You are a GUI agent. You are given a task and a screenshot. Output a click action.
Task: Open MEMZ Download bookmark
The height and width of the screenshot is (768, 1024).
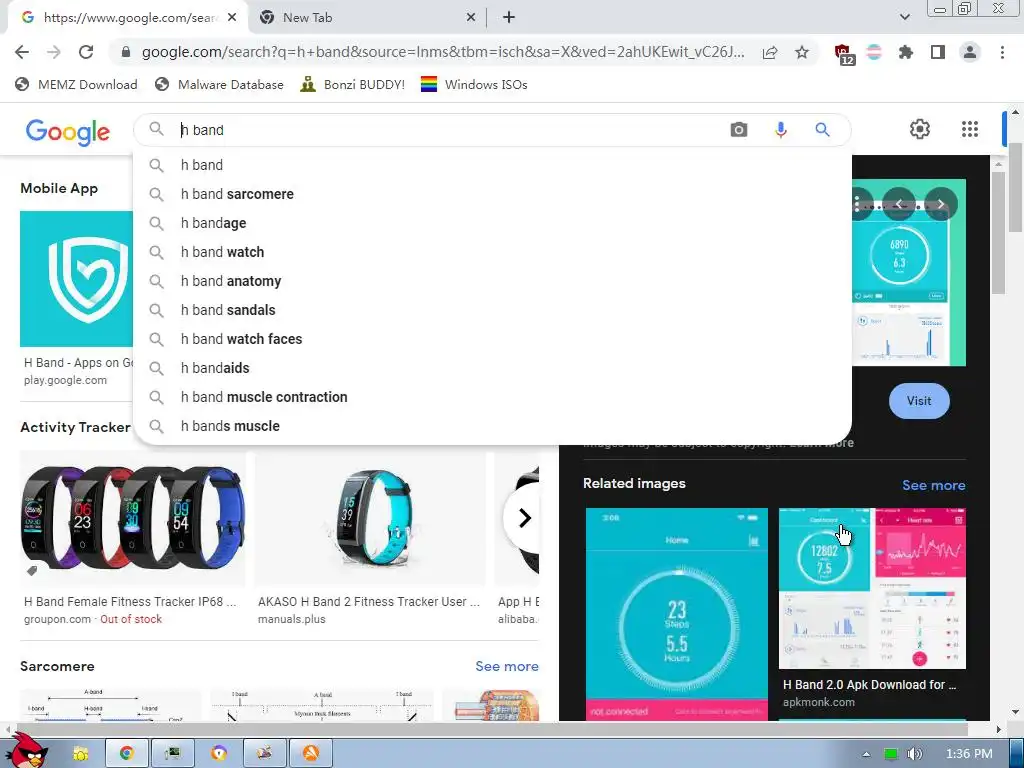point(76,84)
